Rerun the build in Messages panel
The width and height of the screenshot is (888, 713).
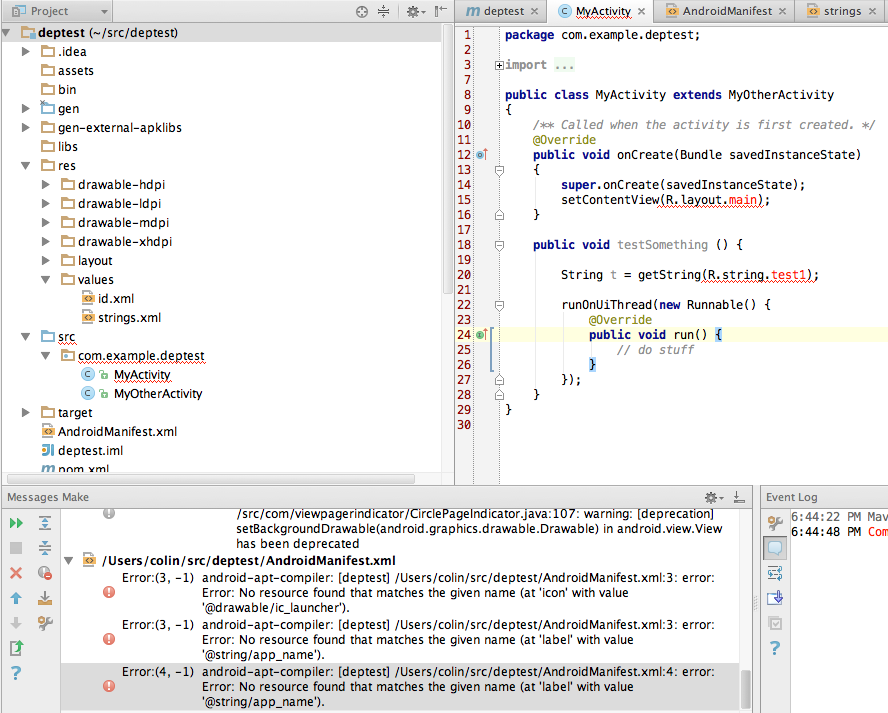(x=16, y=523)
